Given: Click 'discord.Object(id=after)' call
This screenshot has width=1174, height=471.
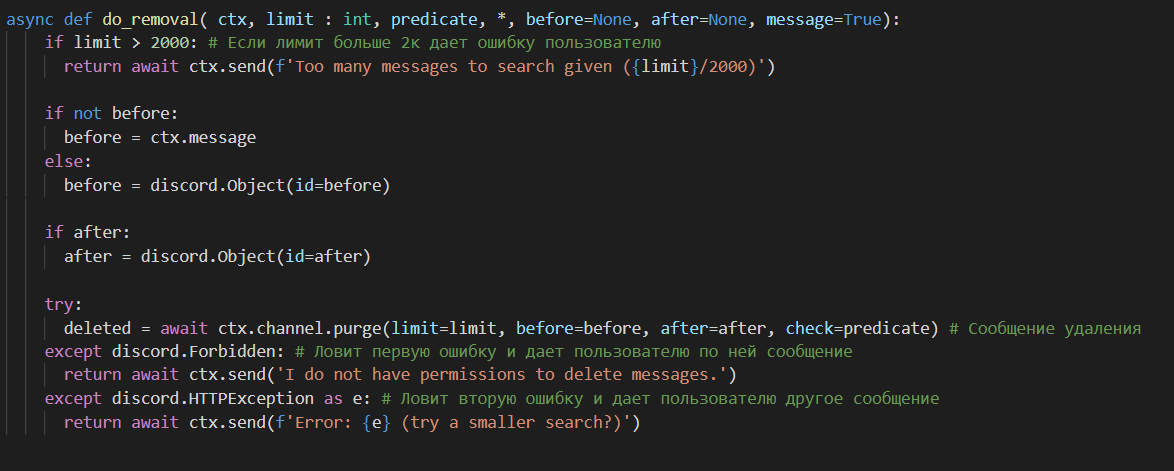Looking at the screenshot, I should pos(256,257).
